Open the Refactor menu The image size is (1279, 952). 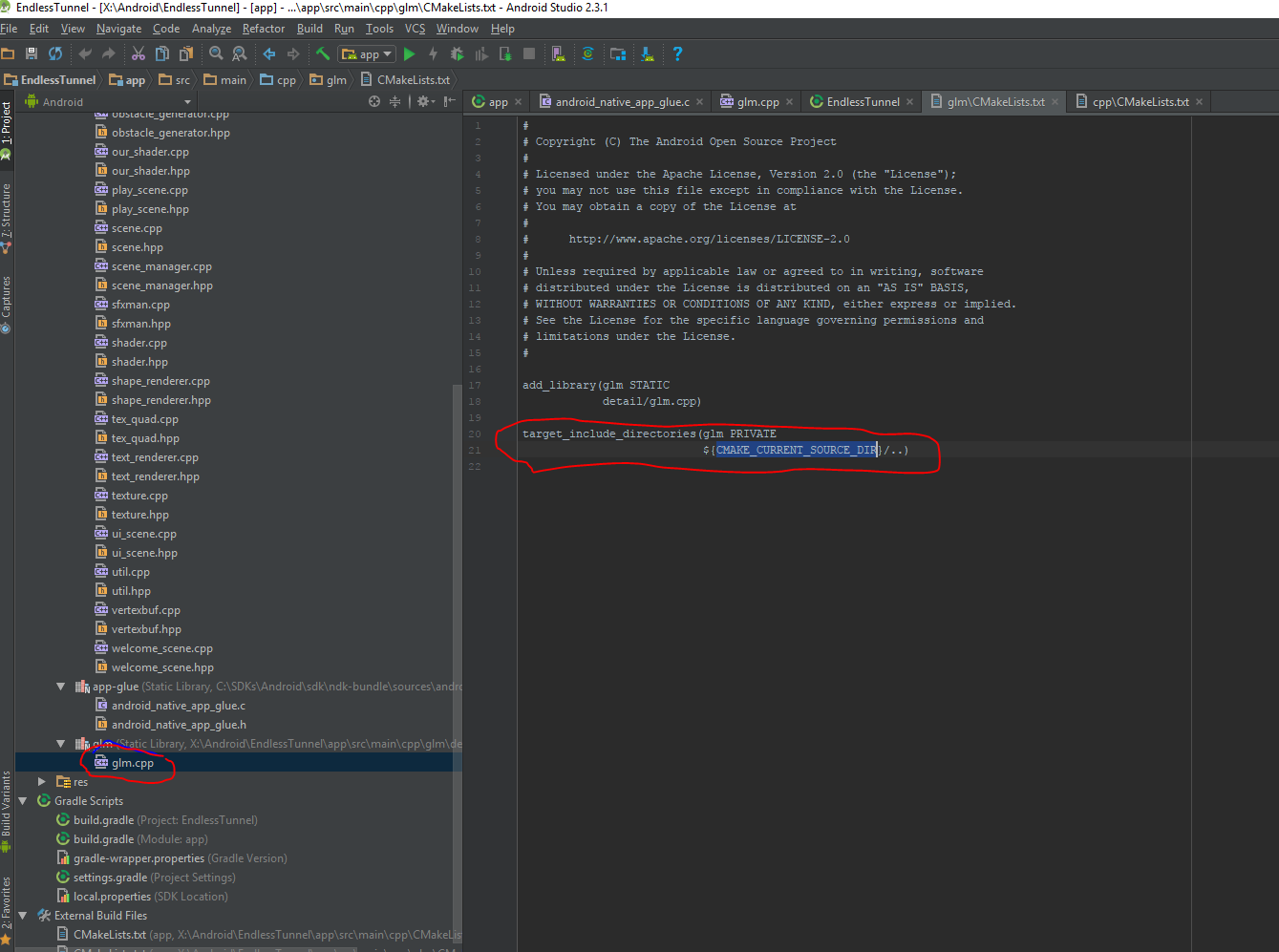(x=264, y=29)
